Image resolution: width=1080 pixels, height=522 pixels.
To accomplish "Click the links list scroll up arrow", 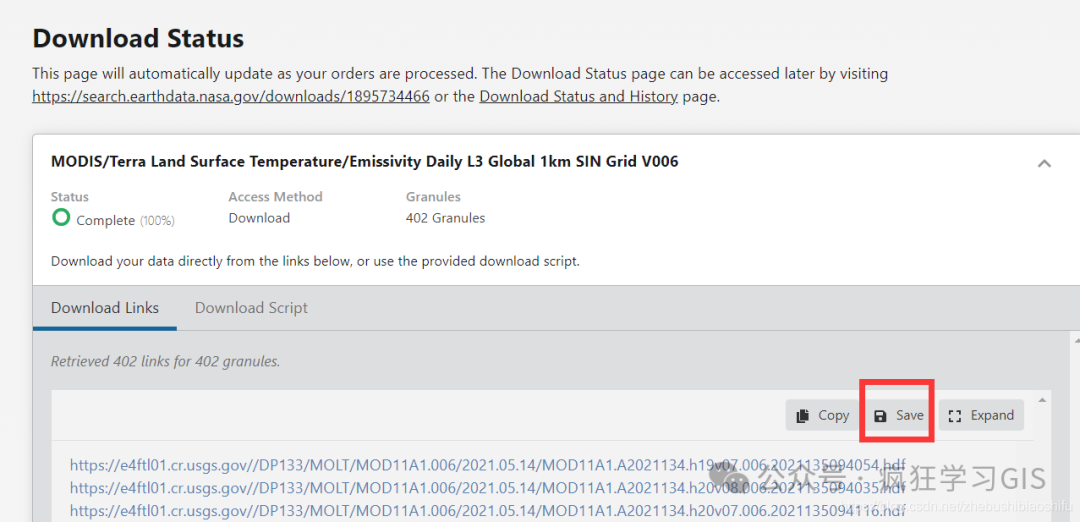I will coord(1042,400).
